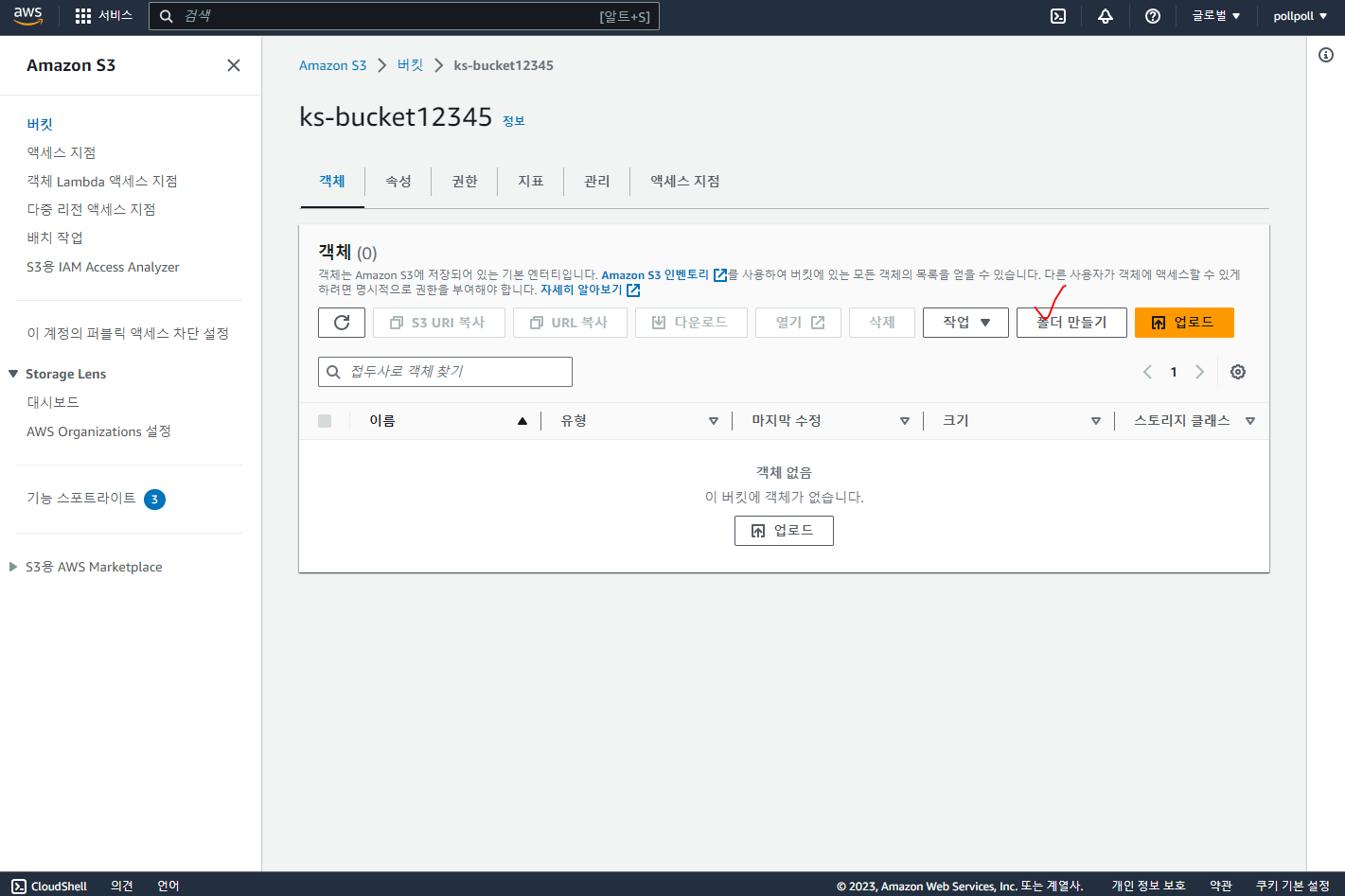Open AWS Organizations 설정
Screen dimensions: 1345x896
click(x=98, y=431)
